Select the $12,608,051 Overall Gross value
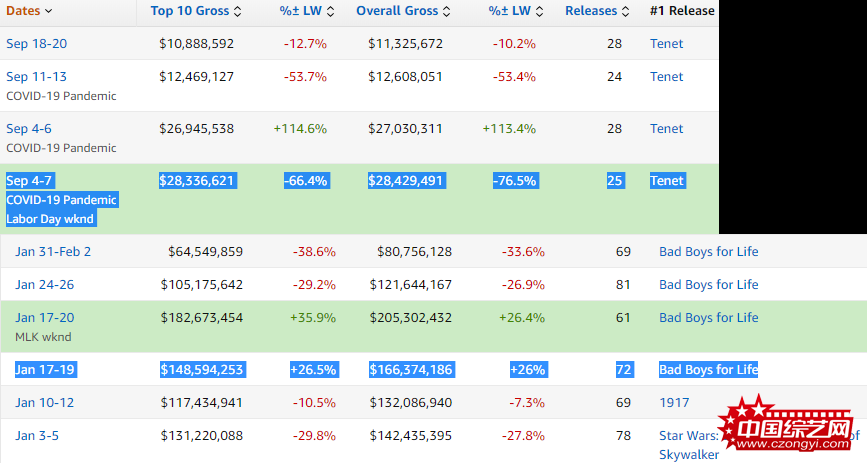The width and height of the screenshot is (867, 463). 405,77
